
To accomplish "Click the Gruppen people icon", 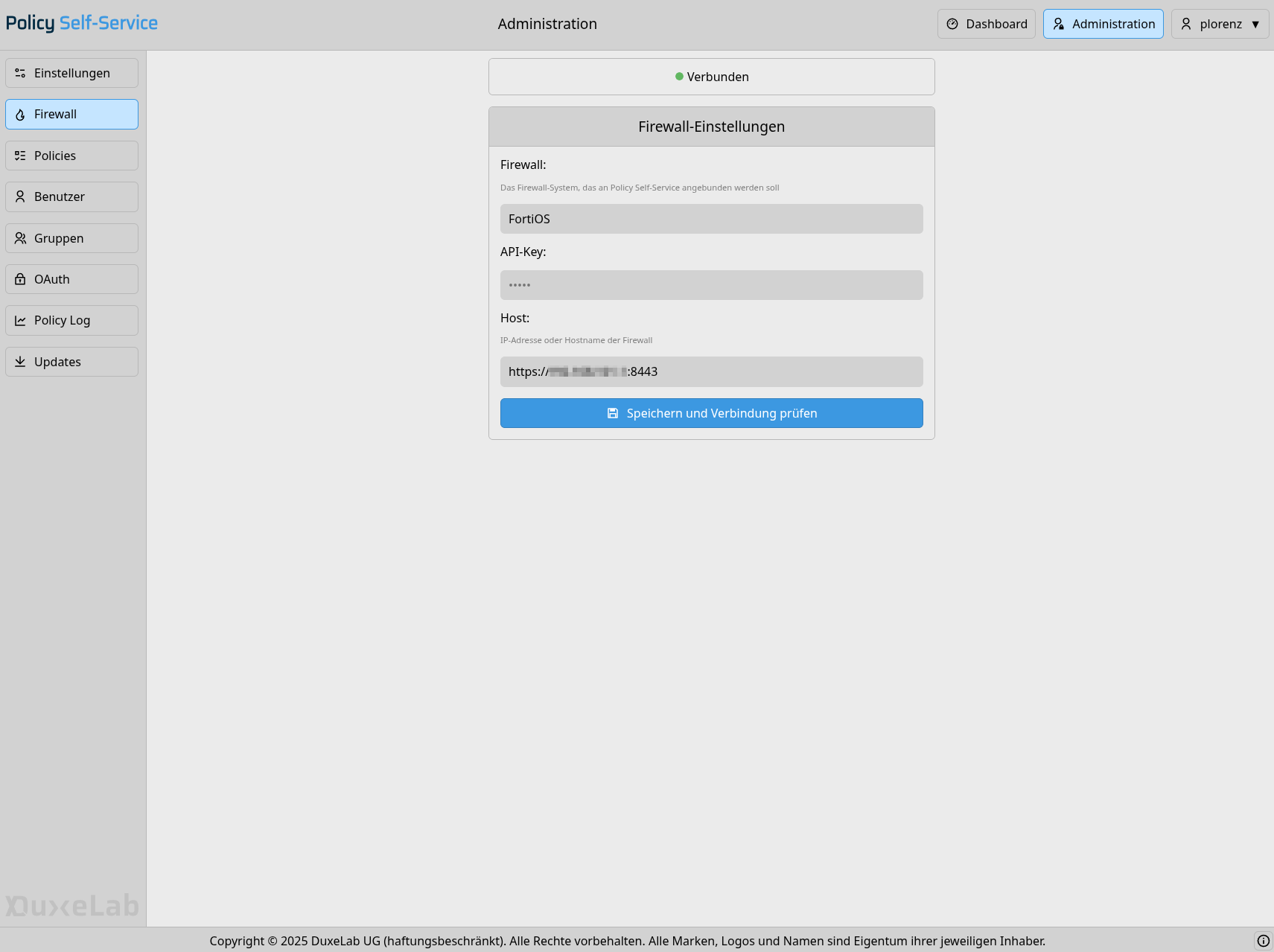I will [20, 238].
